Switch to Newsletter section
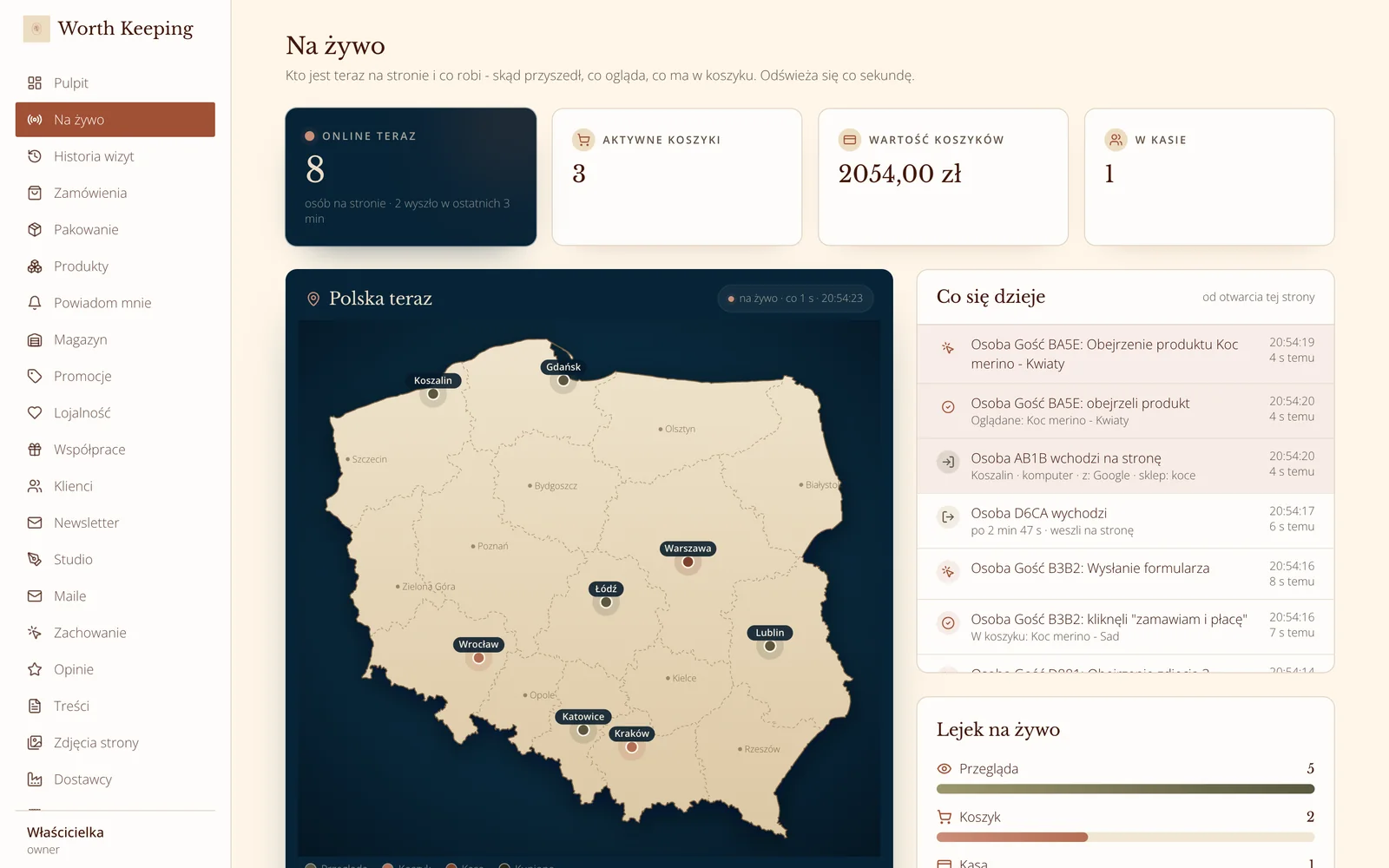This screenshot has height=868, width=1389. pos(115,523)
